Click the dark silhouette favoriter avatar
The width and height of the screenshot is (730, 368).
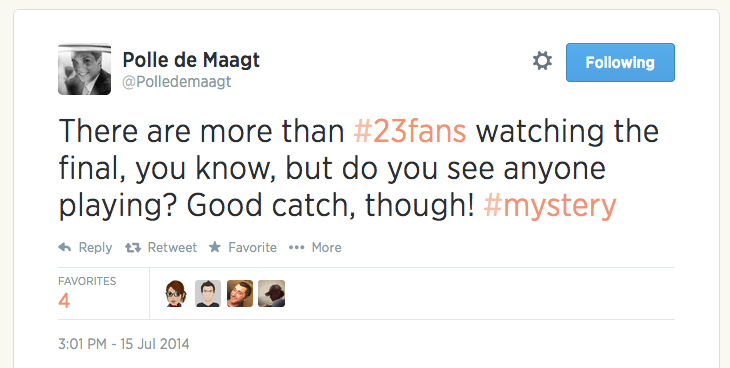[271, 293]
